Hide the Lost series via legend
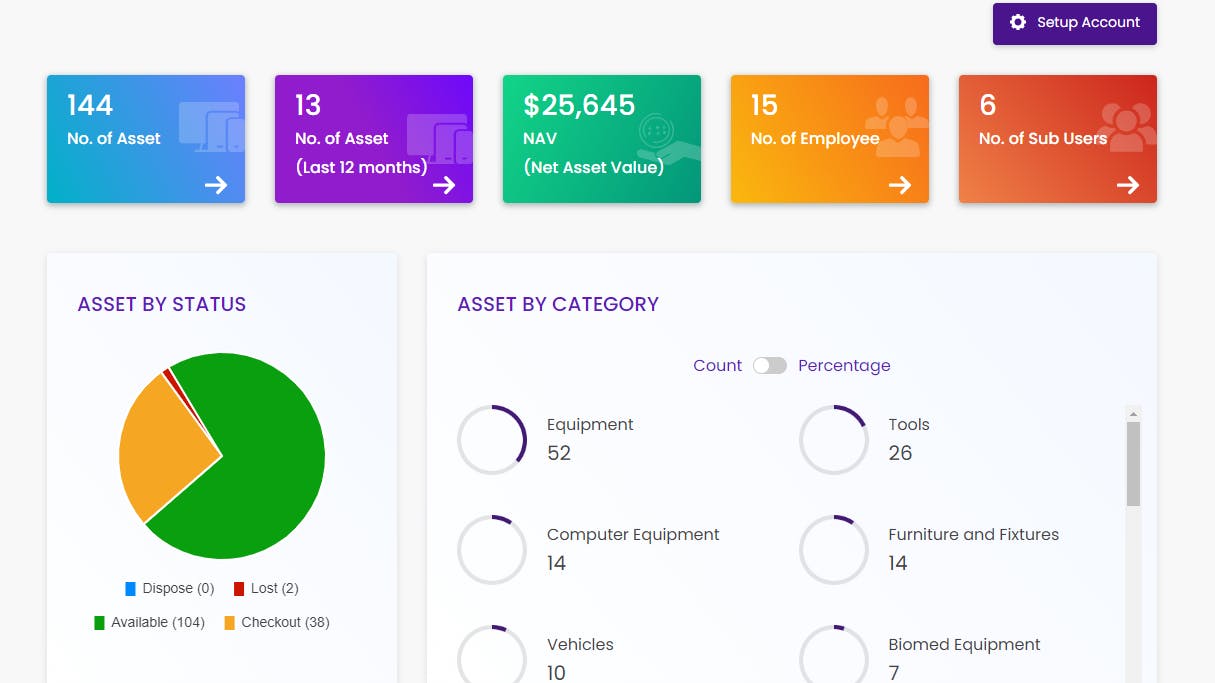The width and height of the screenshot is (1215, 683). click(x=266, y=589)
